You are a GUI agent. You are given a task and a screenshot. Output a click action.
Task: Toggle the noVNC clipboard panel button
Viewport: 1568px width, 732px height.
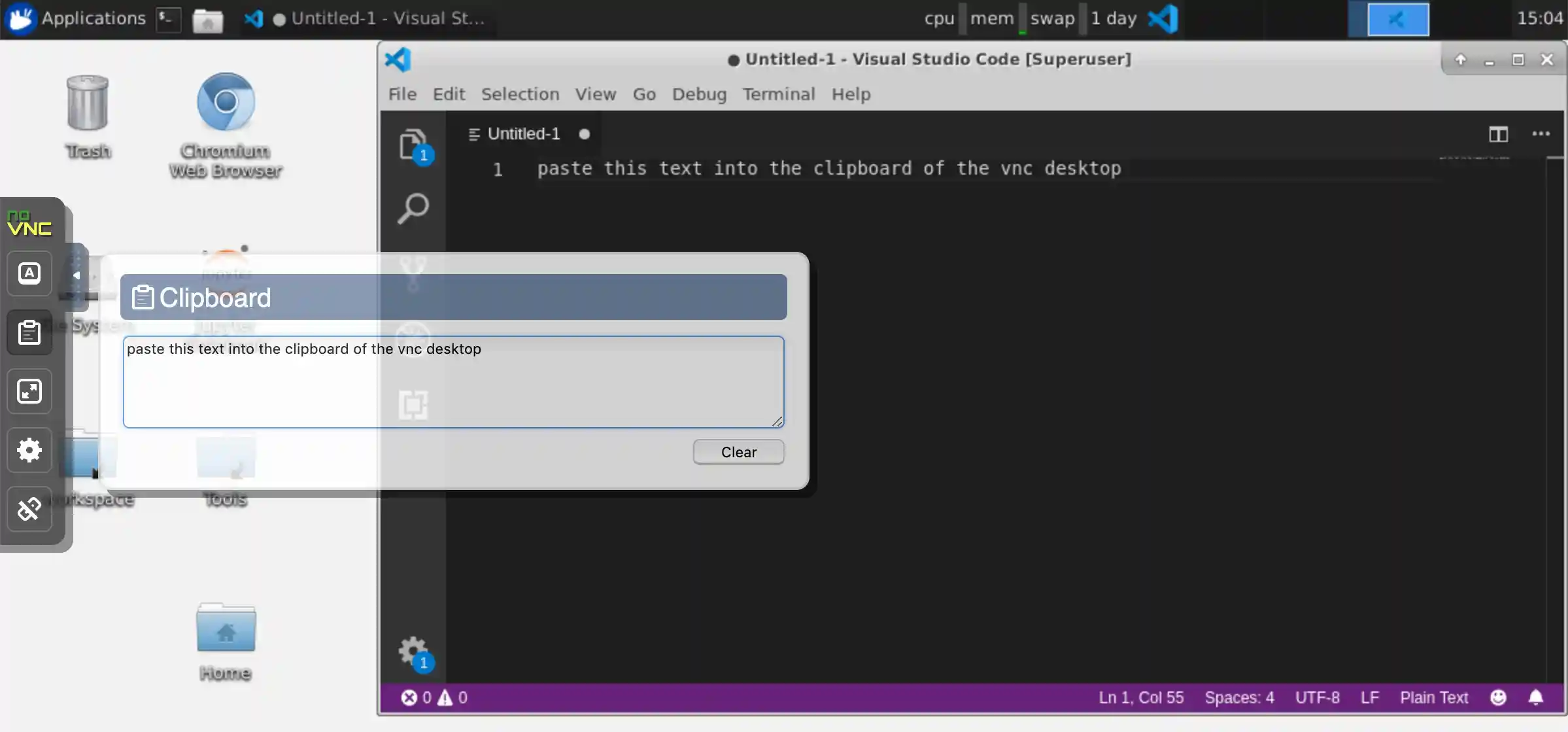click(29, 332)
